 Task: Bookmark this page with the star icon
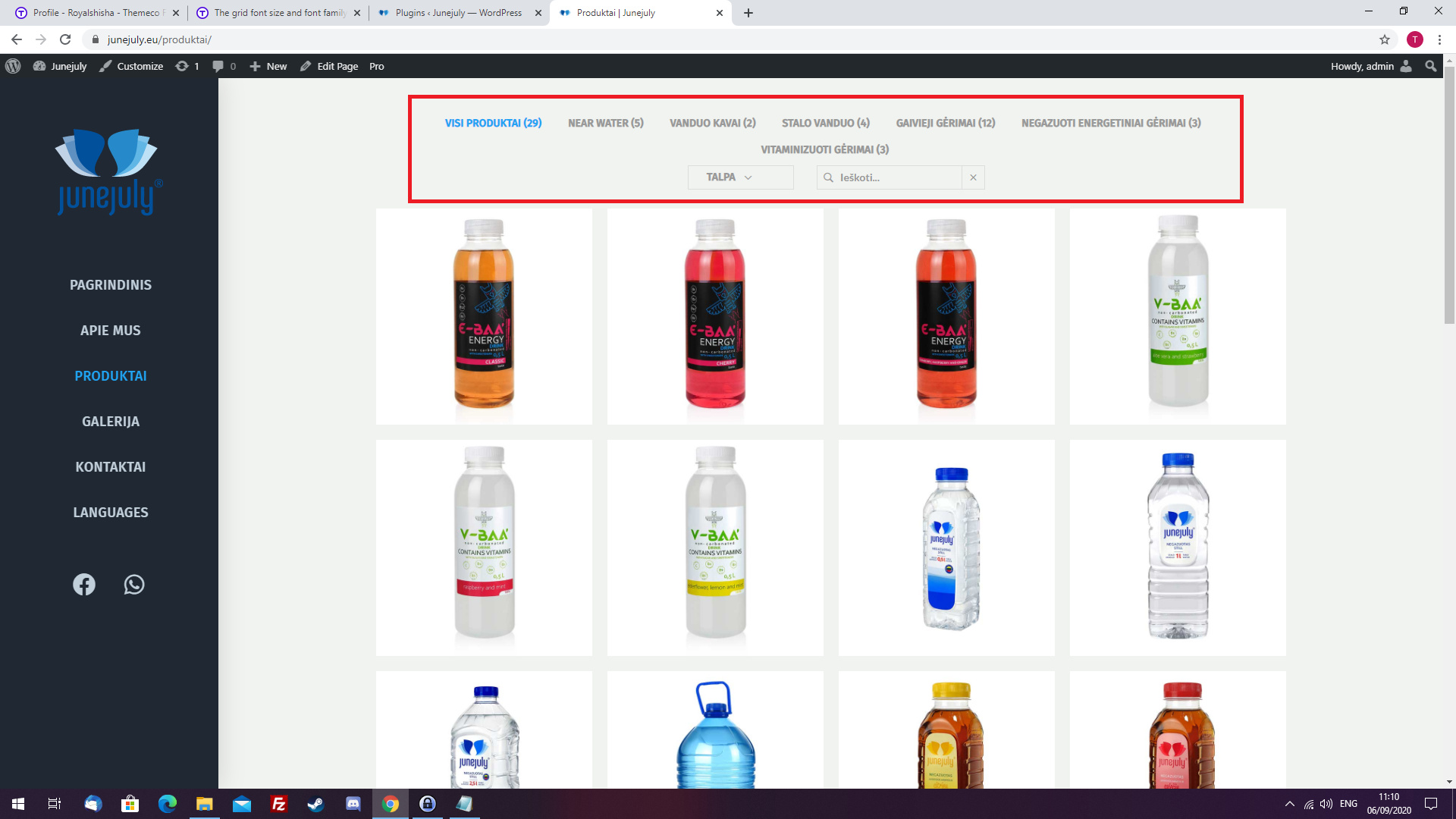coord(1385,39)
